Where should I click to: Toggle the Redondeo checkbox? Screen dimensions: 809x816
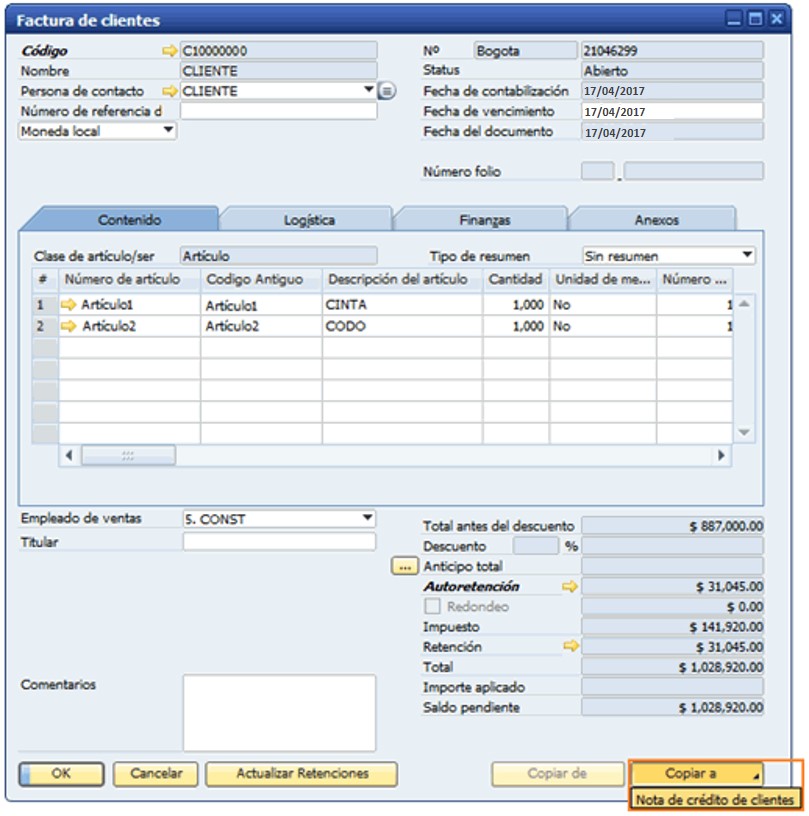432,607
